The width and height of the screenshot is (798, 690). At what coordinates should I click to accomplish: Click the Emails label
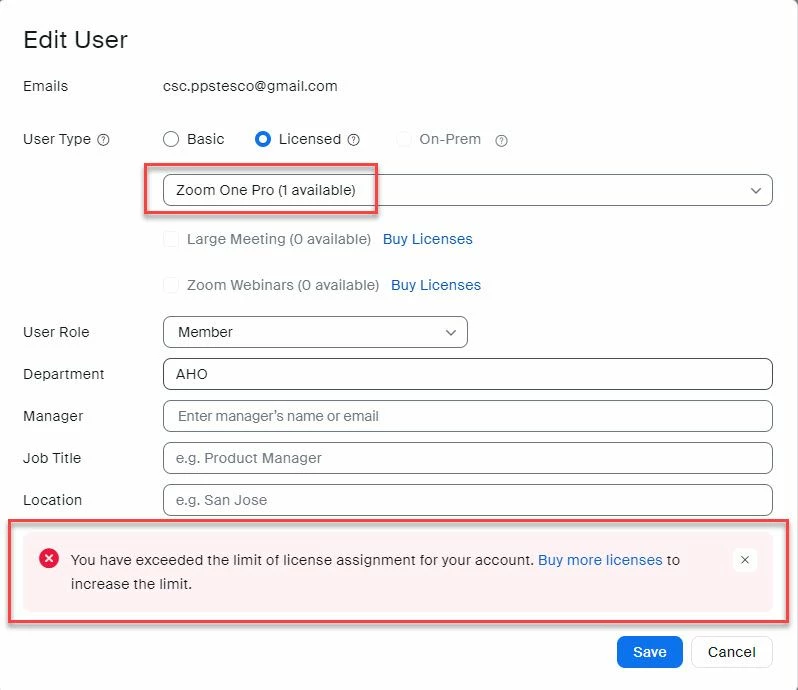(x=45, y=86)
